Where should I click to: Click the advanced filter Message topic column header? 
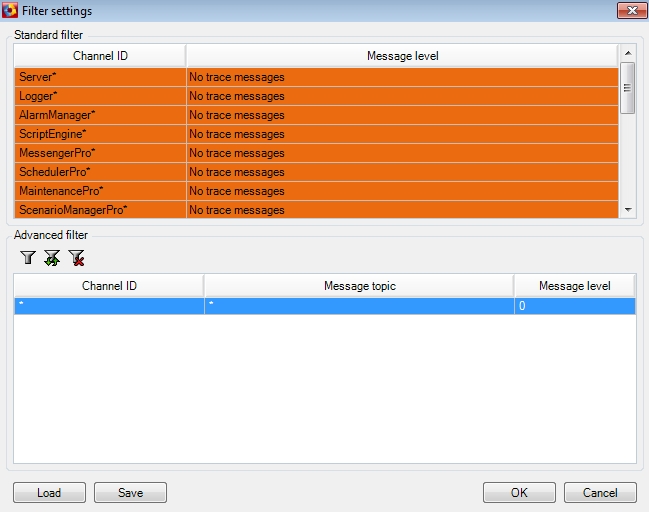[x=359, y=286]
